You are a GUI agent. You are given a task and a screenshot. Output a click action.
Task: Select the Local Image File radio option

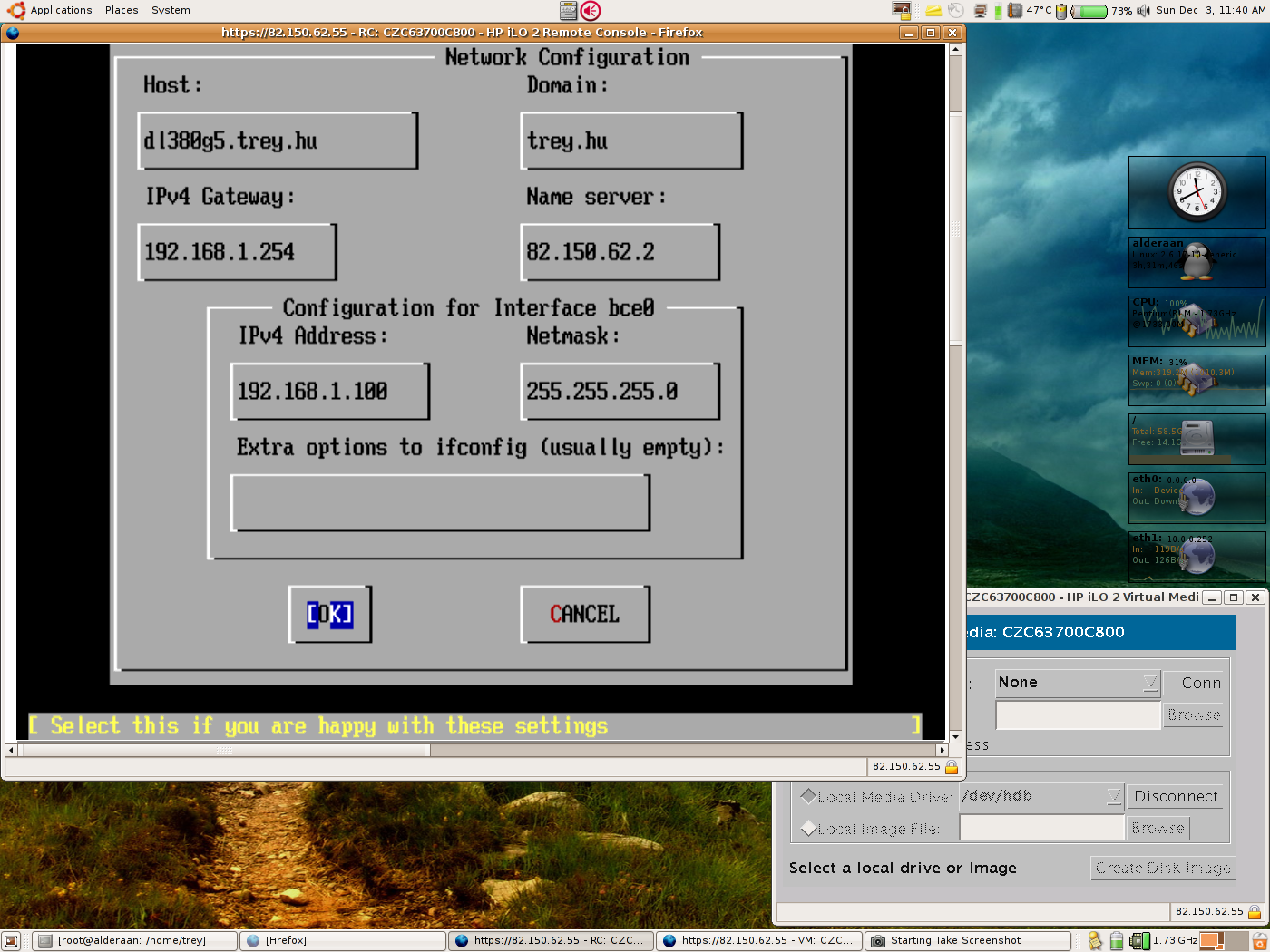click(x=808, y=828)
